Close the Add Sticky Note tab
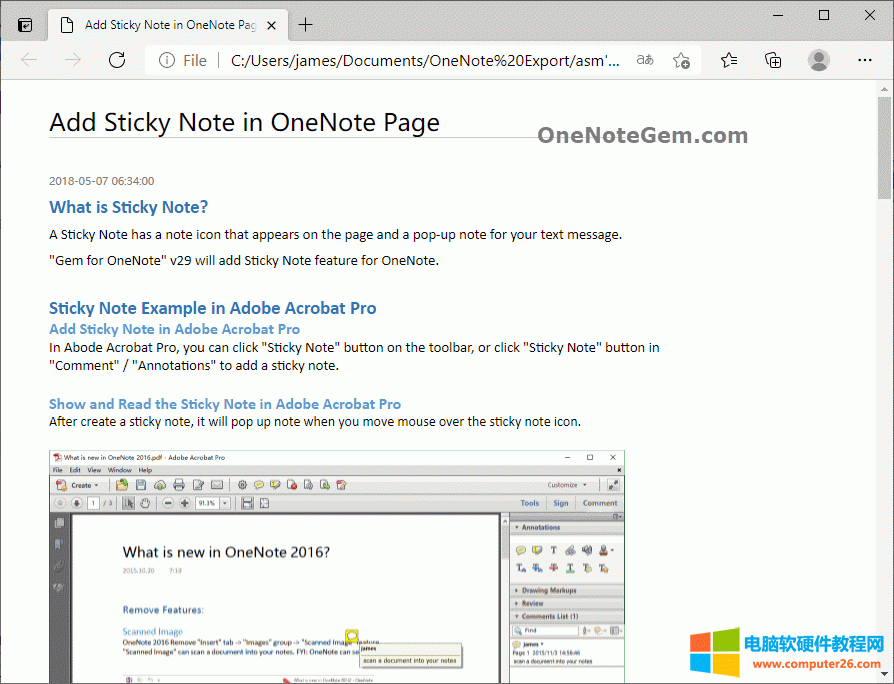 (272, 25)
